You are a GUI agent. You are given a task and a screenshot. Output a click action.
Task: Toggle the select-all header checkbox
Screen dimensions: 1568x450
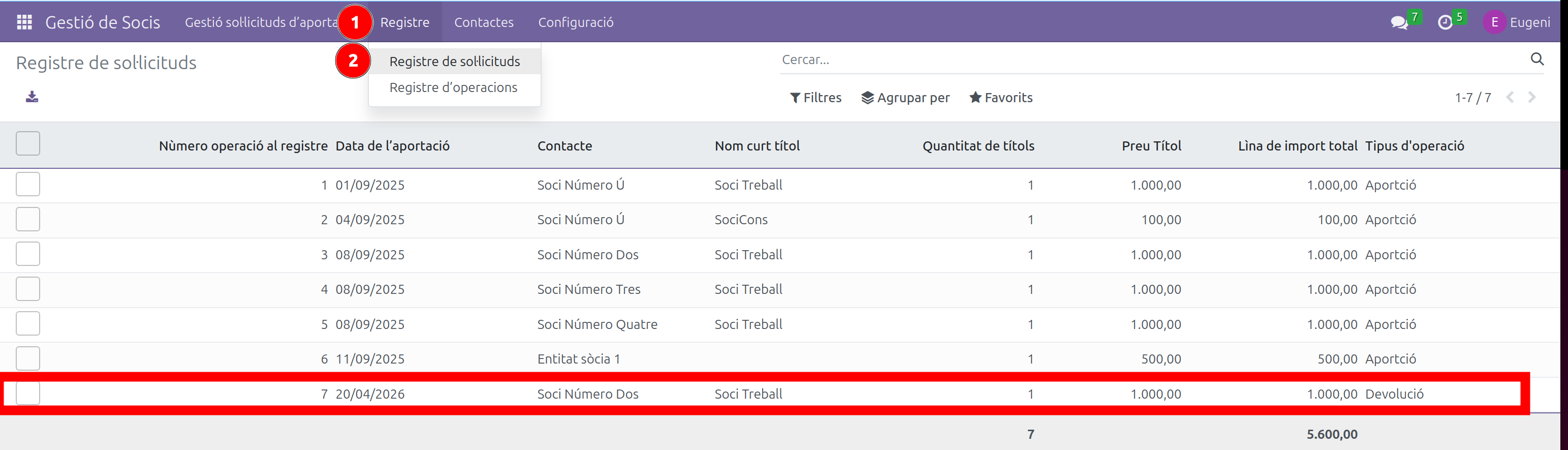pyautogui.click(x=28, y=144)
